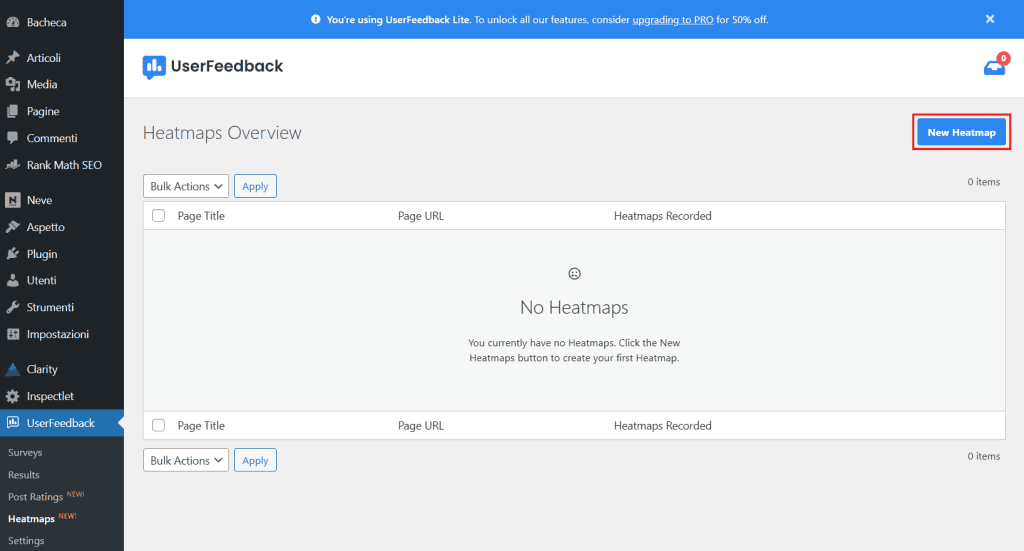This screenshot has height=551, width=1024.
Task: Click the bottom 0 items count
Action: 984,456
